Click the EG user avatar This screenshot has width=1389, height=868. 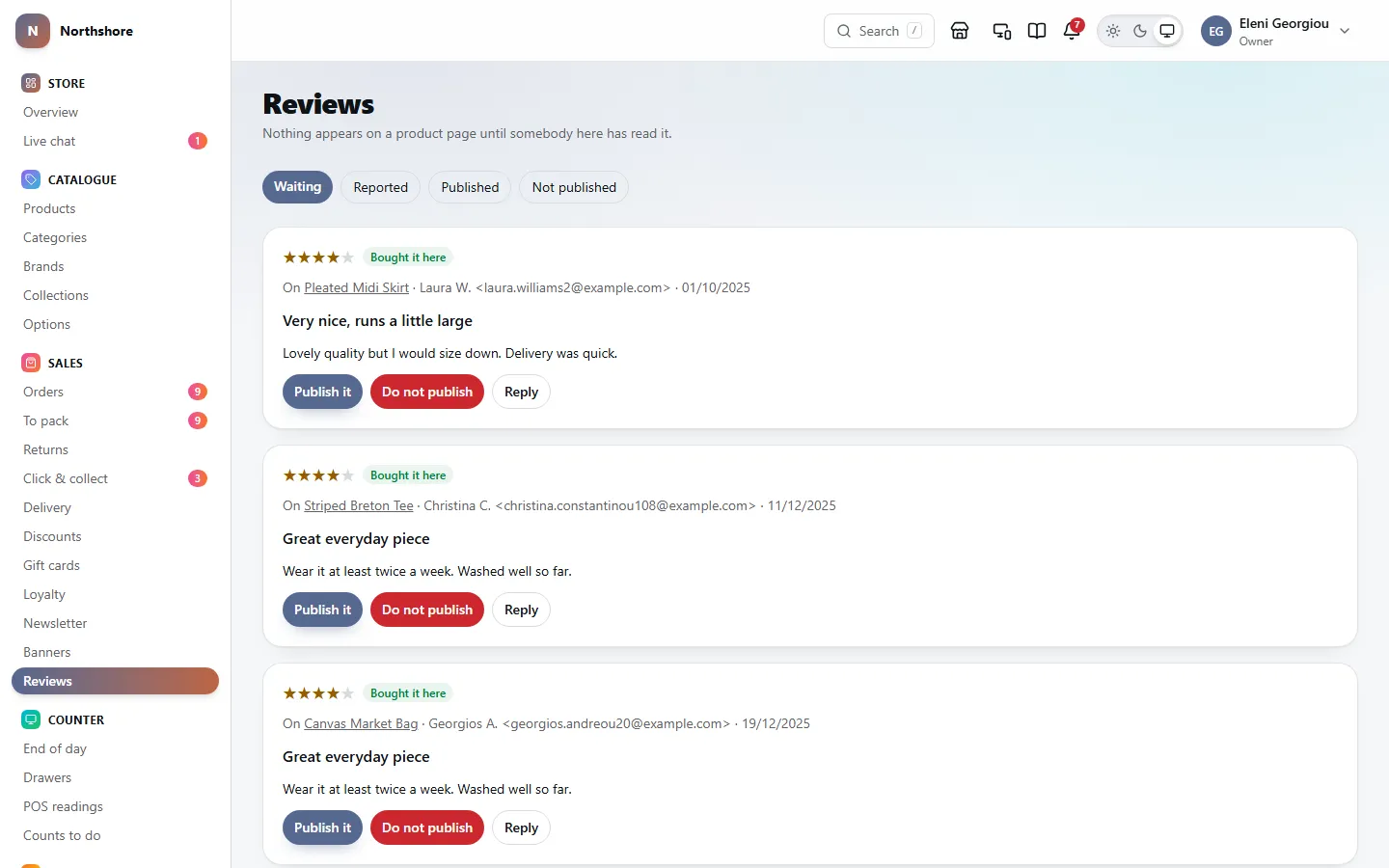point(1216,31)
